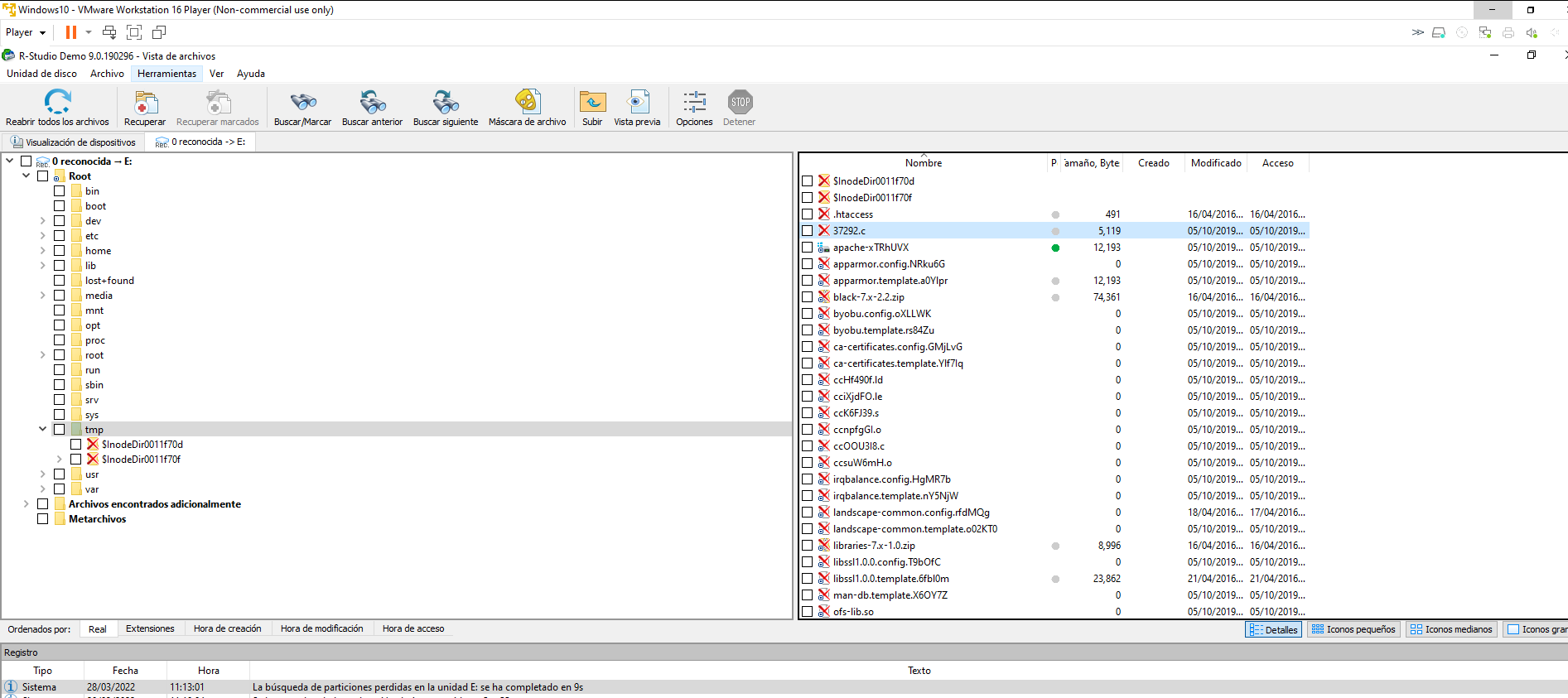Switch to Visualización de dispositivos tab

tap(73, 142)
